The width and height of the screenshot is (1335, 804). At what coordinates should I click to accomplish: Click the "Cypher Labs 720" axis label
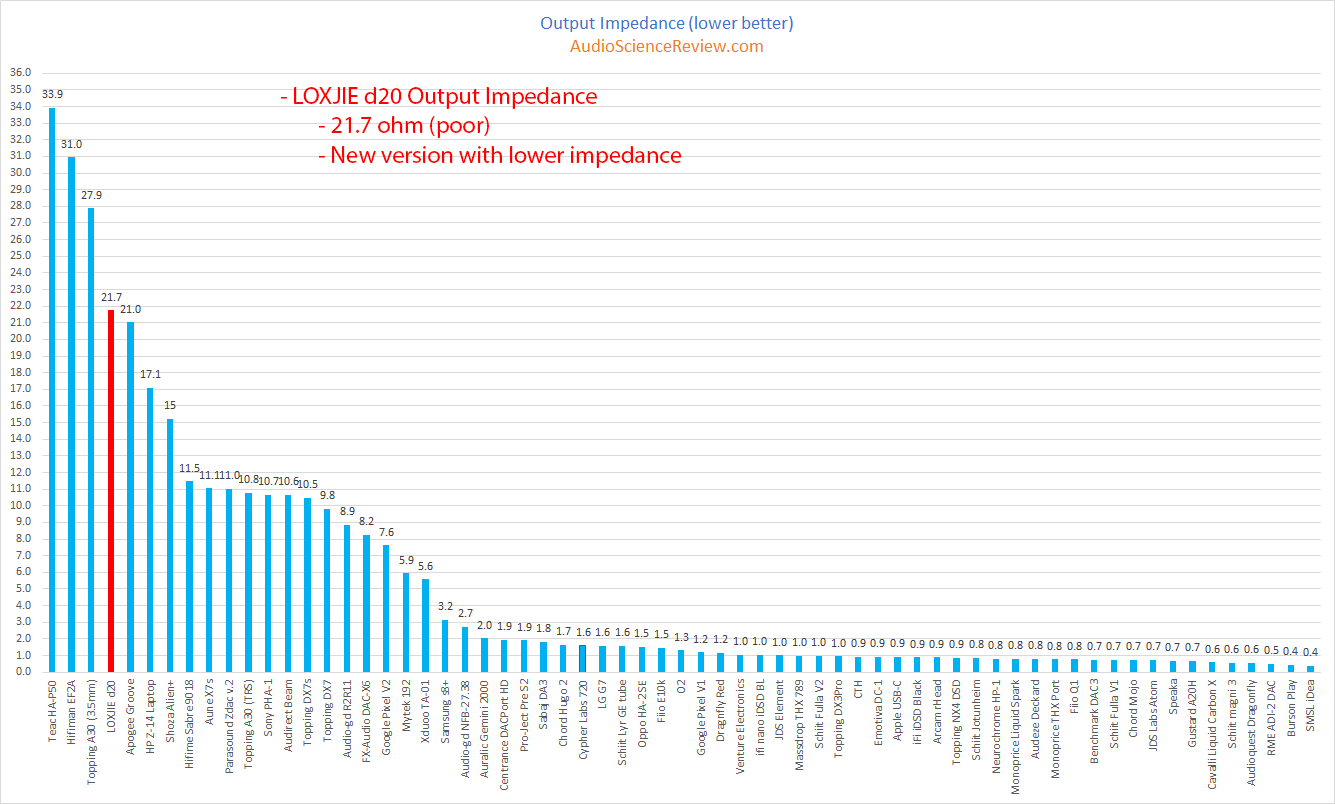coord(582,721)
